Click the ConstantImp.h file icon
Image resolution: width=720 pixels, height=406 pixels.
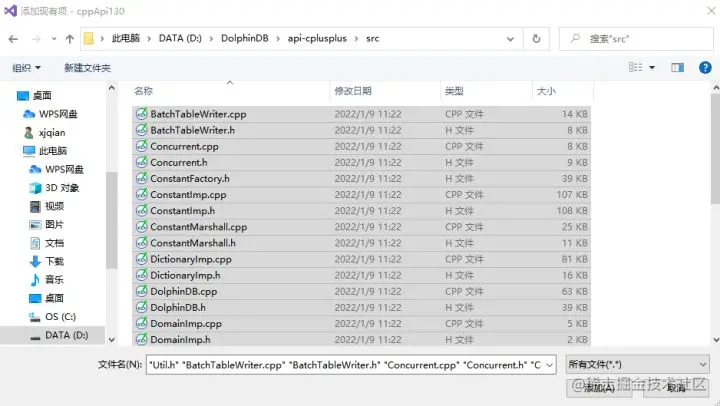pos(142,210)
